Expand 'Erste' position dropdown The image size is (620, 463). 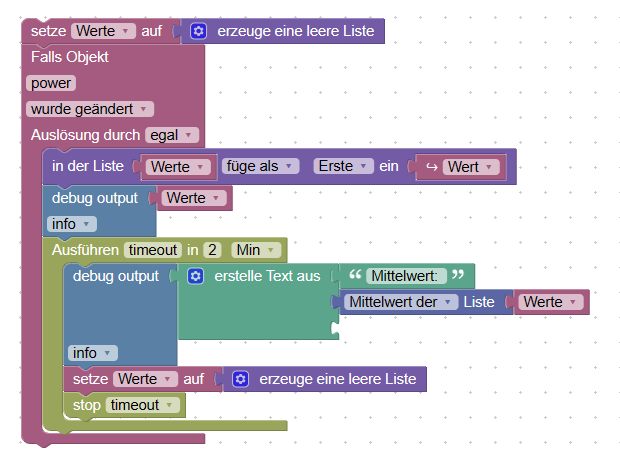click(343, 166)
